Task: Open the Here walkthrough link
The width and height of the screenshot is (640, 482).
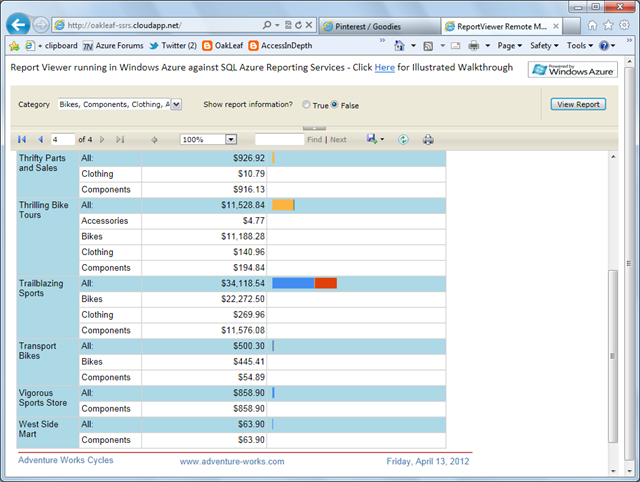Action: point(384,68)
